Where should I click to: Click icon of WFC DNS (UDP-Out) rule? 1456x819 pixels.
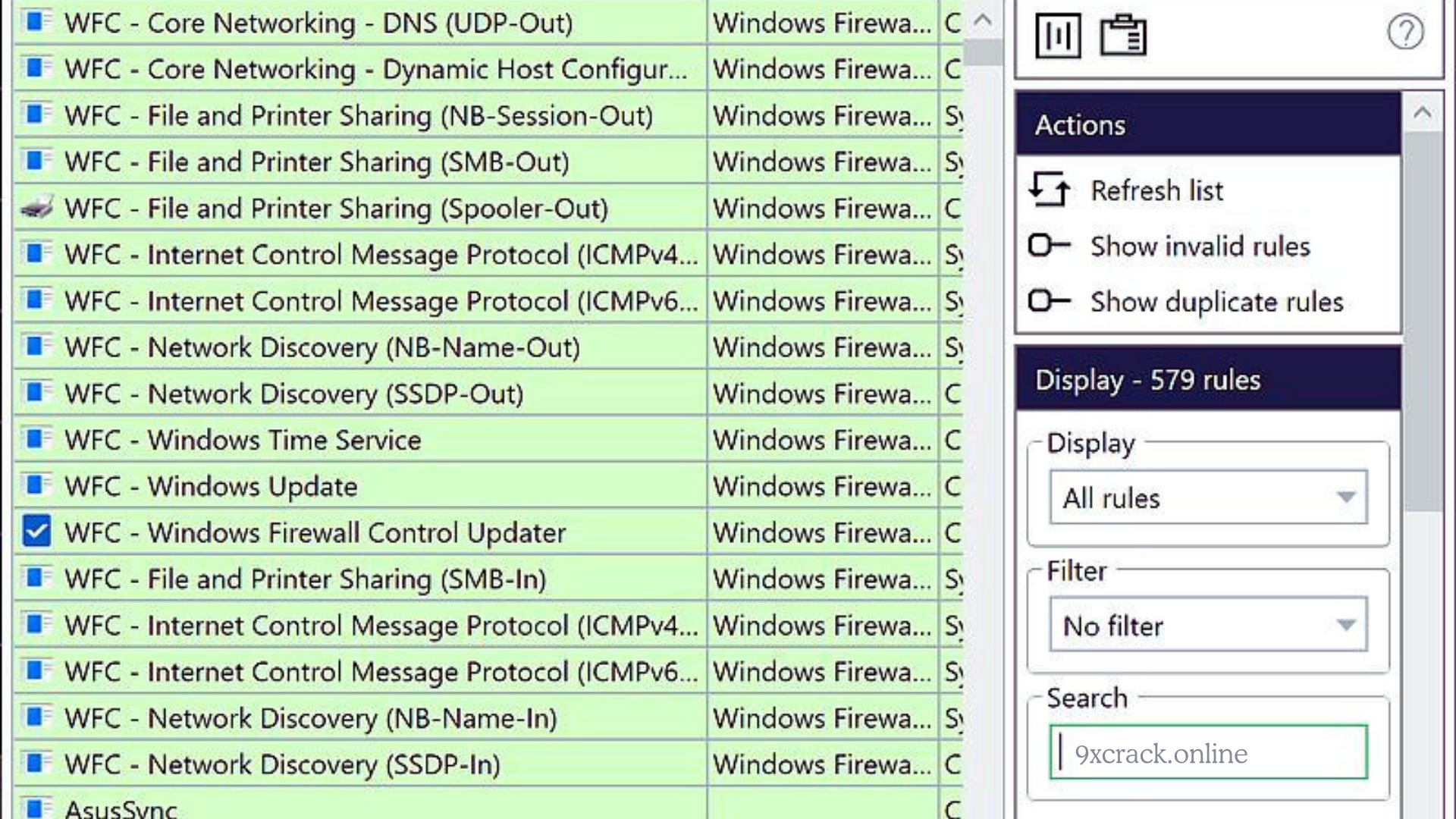tap(36, 22)
